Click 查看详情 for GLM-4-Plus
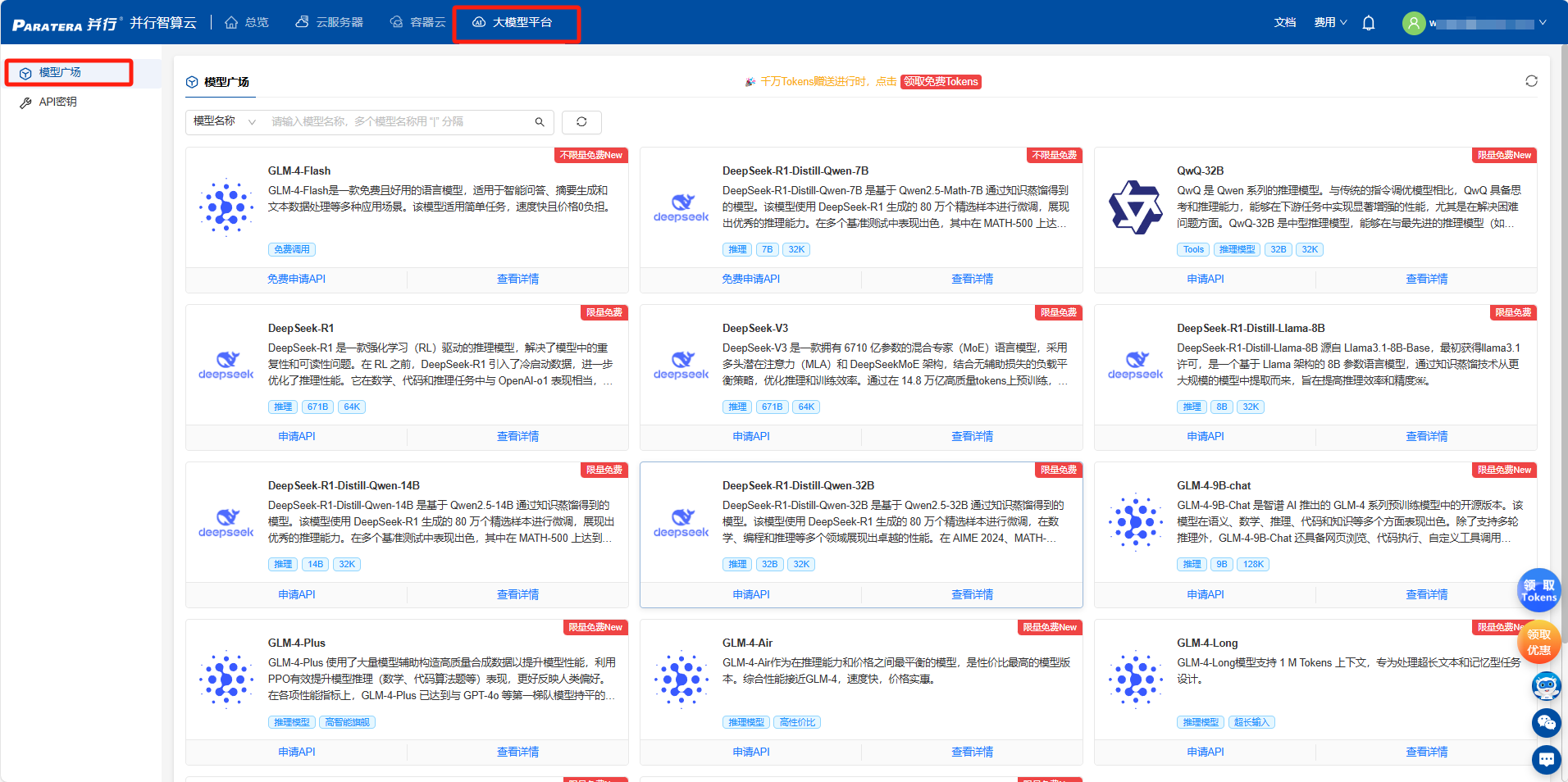The height and width of the screenshot is (782, 1568). coord(517,752)
